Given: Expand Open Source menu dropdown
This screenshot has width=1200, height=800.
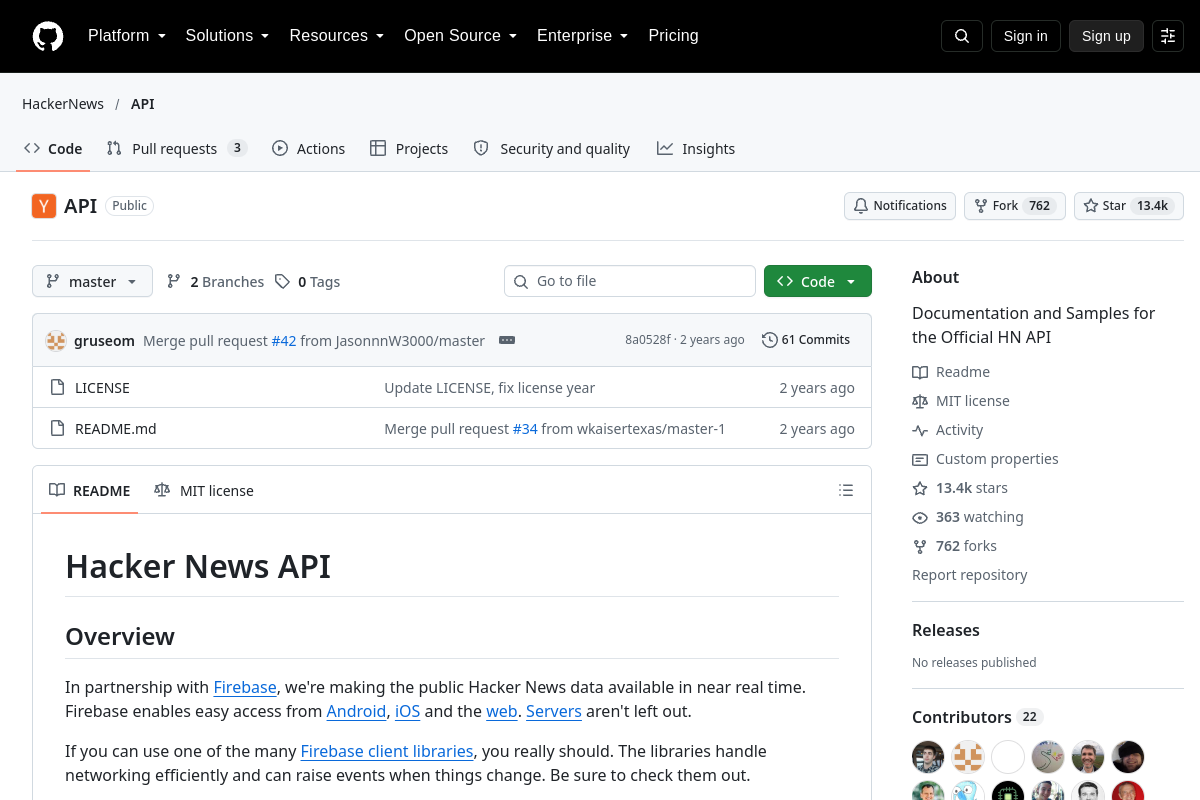Looking at the screenshot, I should (x=460, y=36).
